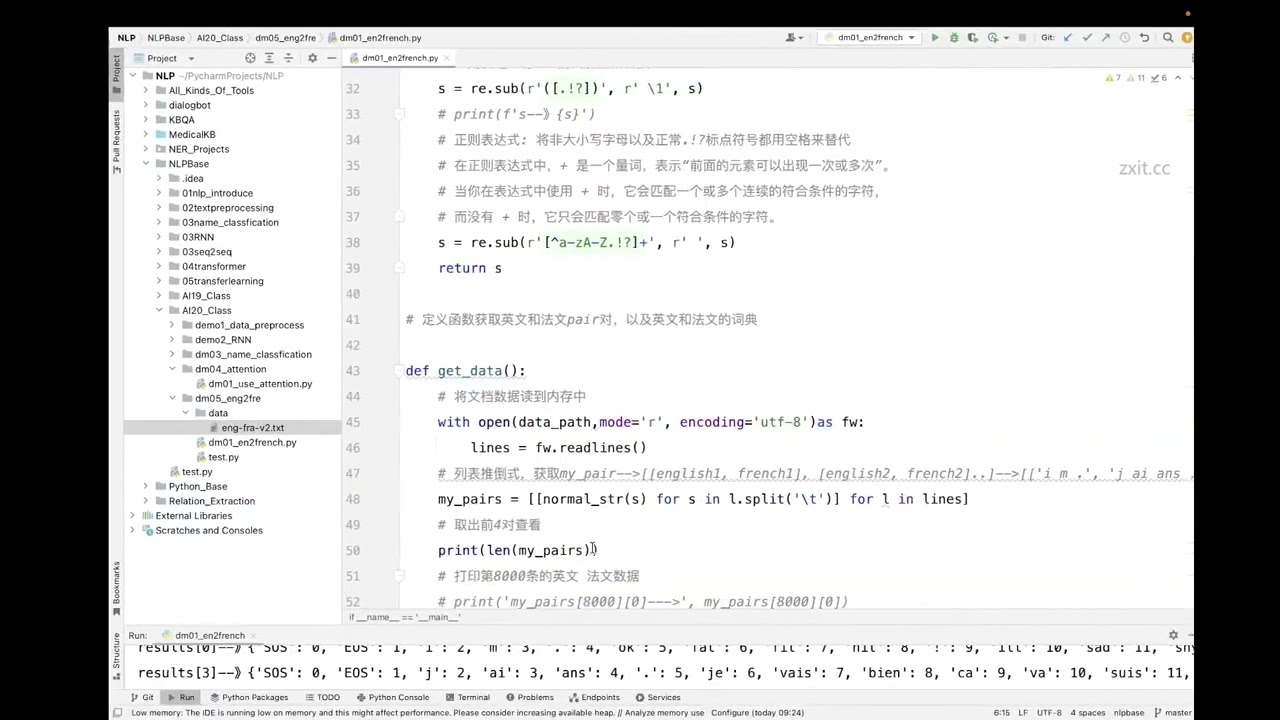Collapse the NLPBase folder
The width and height of the screenshot is (1280, 720).
(146, 164)
